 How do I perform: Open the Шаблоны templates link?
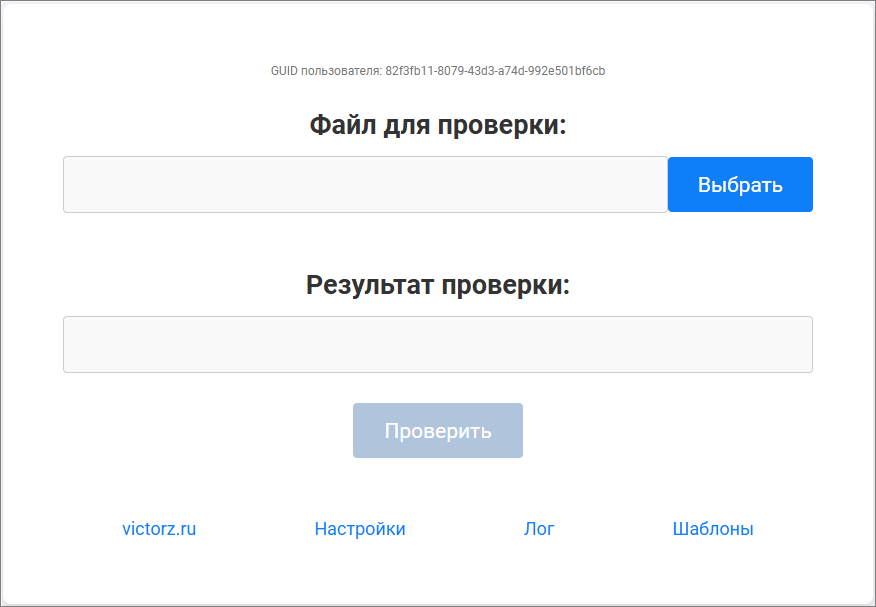[x=713, y=529]
